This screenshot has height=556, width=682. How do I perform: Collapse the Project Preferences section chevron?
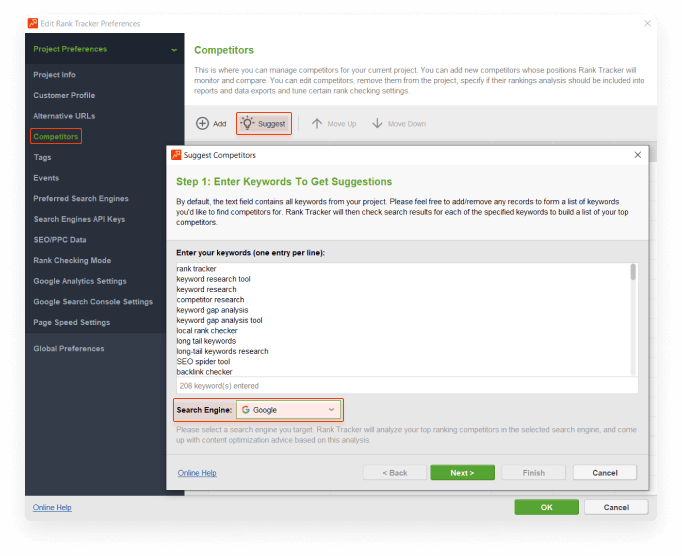174,50
